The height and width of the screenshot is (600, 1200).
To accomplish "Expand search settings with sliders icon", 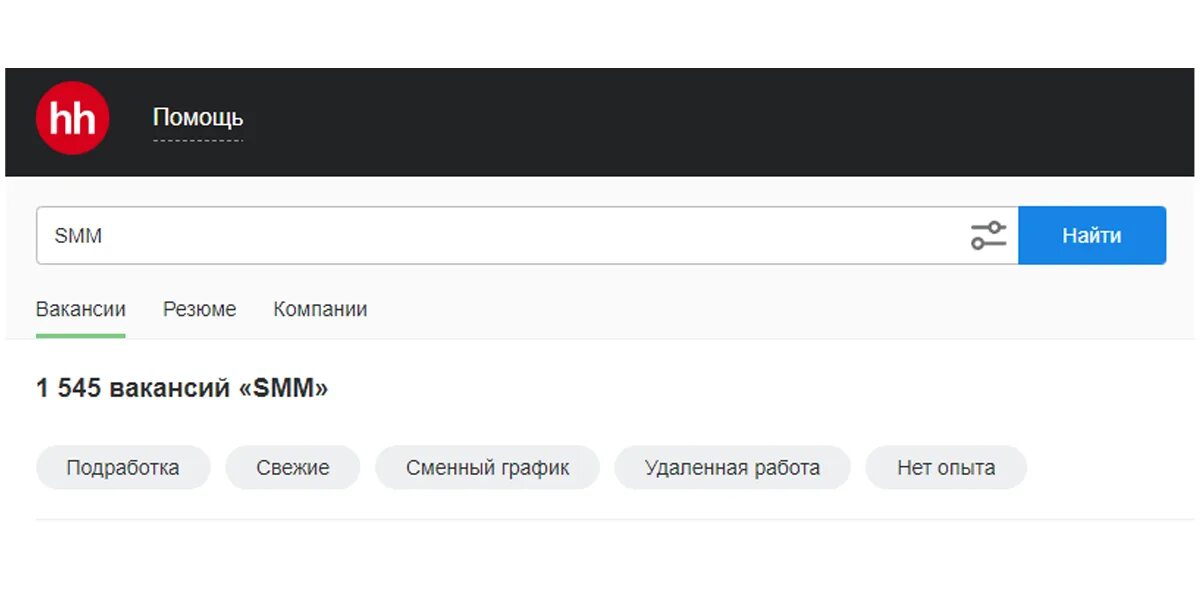I will 988,236.
